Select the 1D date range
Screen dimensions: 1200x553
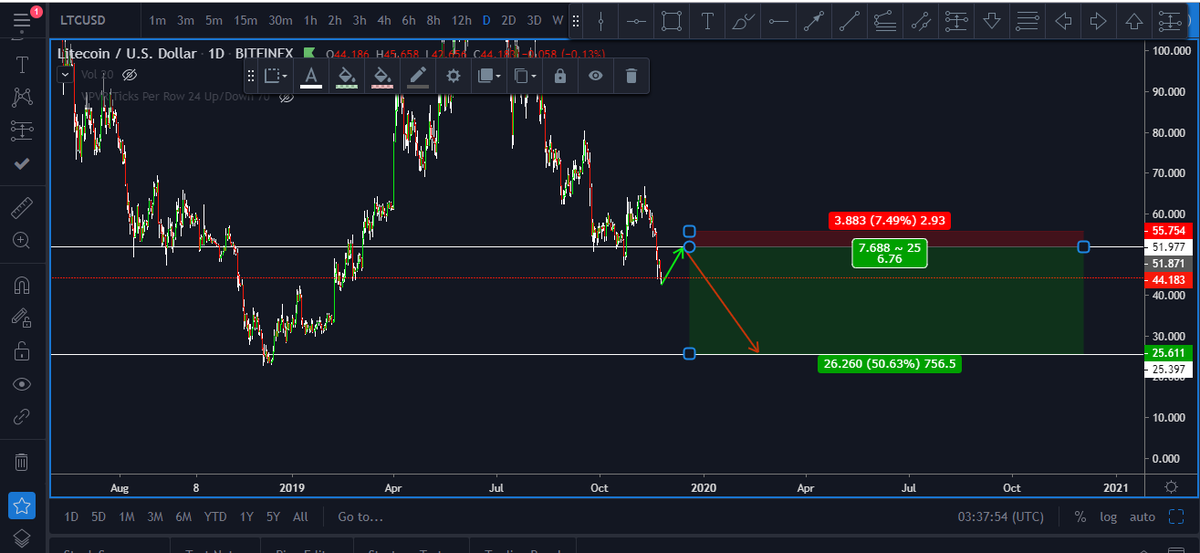tap(71, 517)
